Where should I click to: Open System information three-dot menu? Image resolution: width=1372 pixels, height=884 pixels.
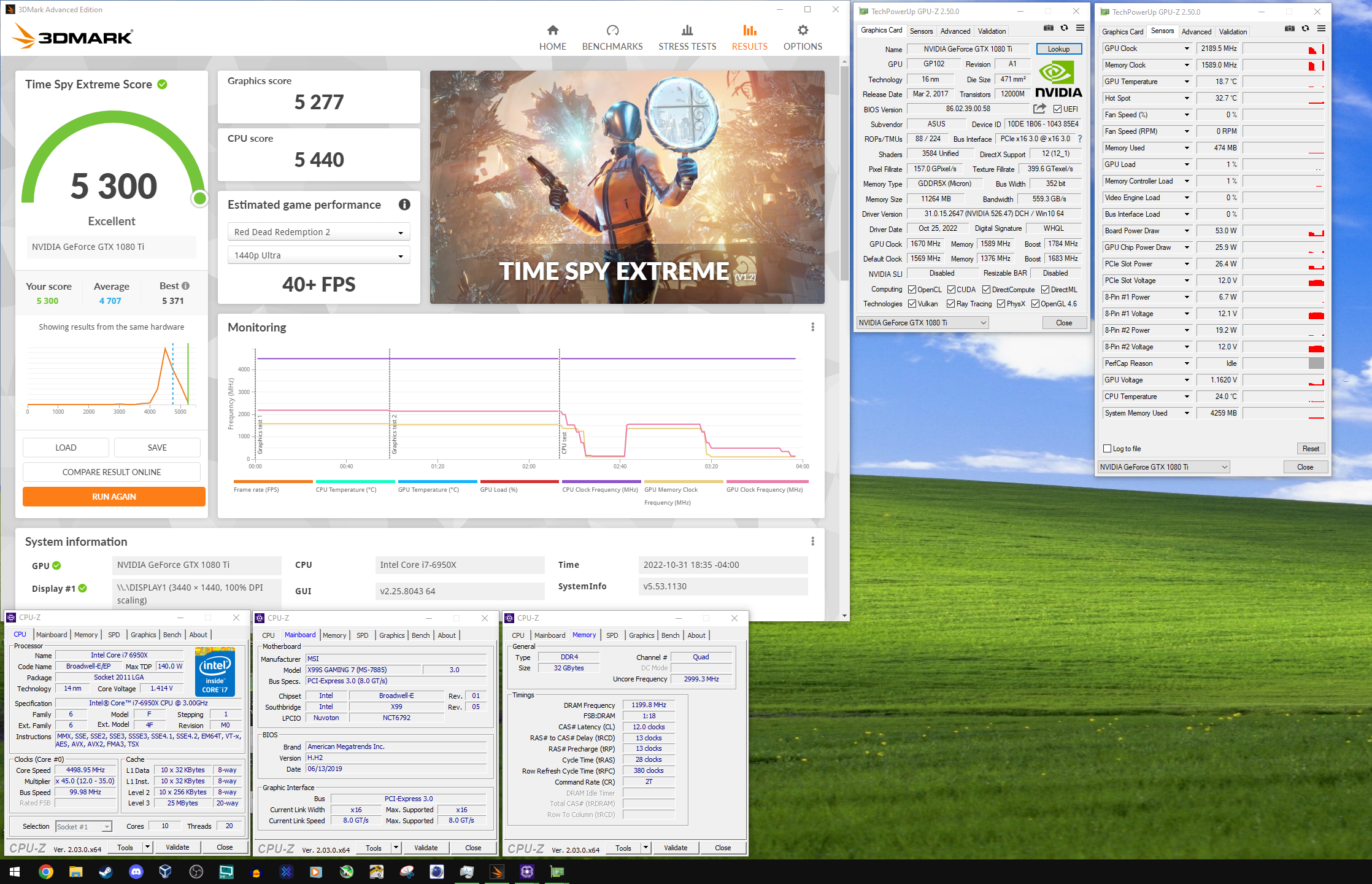(x=812, y=541)
